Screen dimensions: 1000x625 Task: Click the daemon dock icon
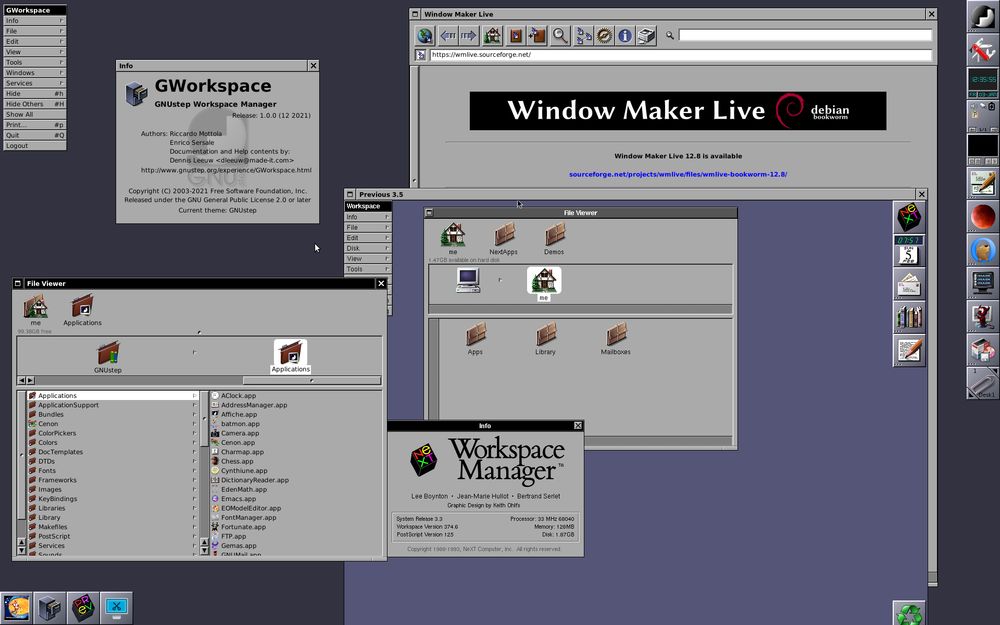click(x=983, y=316)
